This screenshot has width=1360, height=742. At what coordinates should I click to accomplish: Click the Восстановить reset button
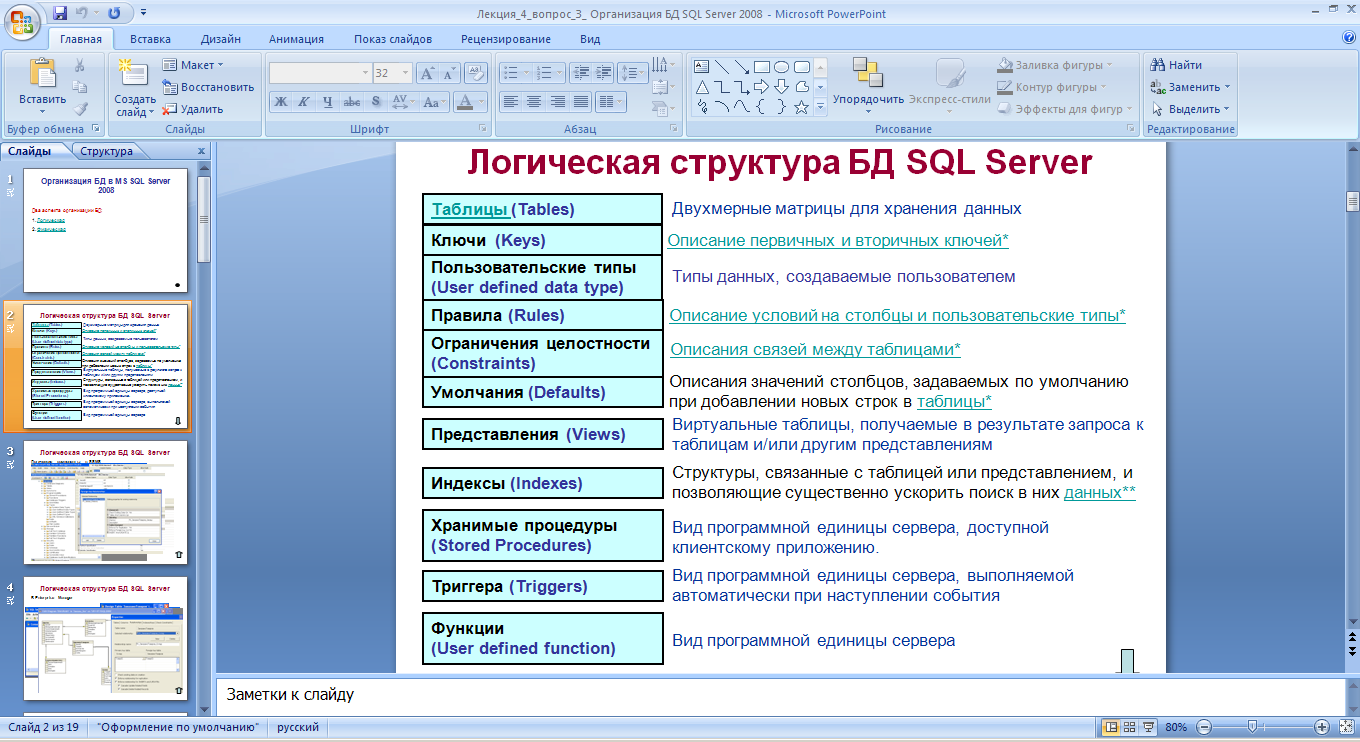point(208,87)
